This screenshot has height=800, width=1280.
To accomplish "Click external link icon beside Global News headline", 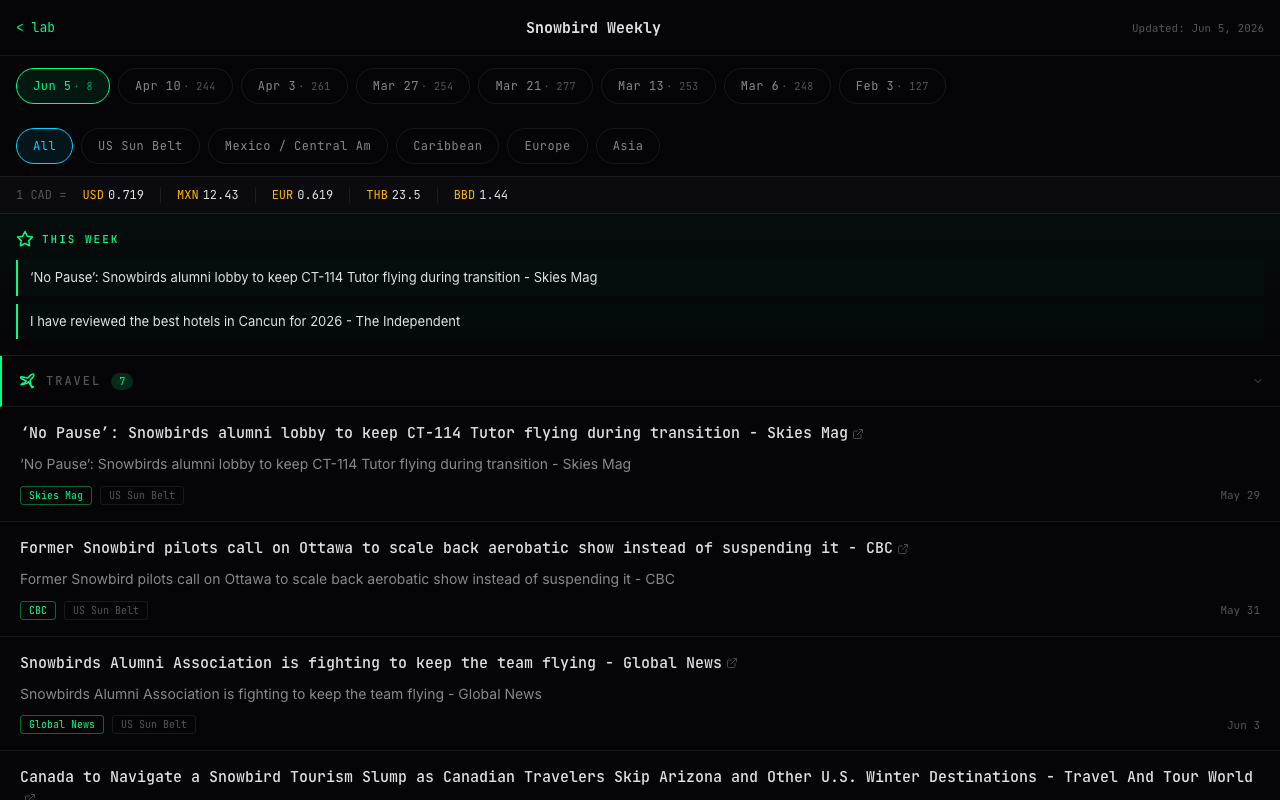I will [x=732, y=664].
